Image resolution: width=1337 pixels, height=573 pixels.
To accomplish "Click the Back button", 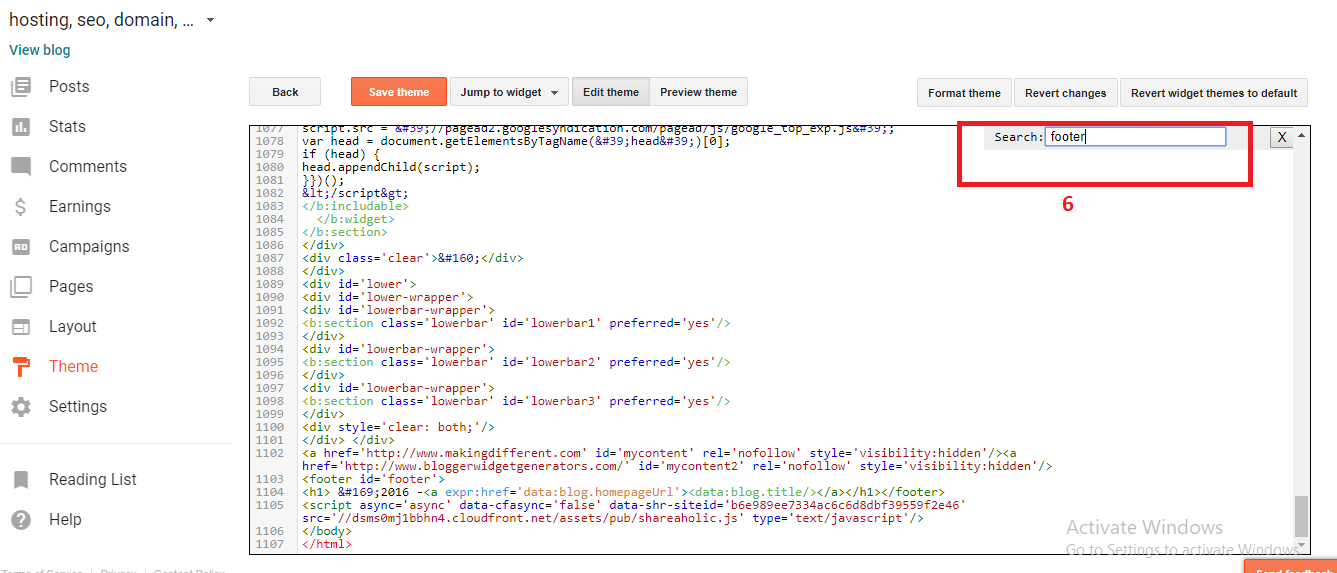I will point(285,92).
